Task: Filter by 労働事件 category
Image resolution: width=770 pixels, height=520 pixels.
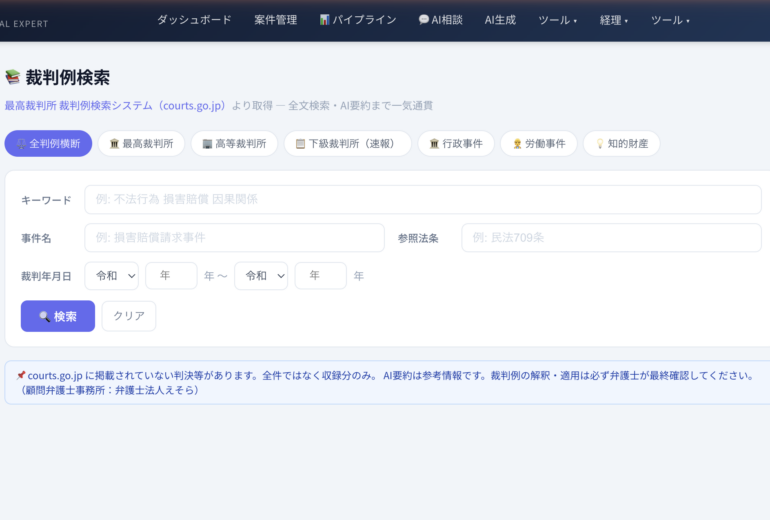Action: coord(539,144)
